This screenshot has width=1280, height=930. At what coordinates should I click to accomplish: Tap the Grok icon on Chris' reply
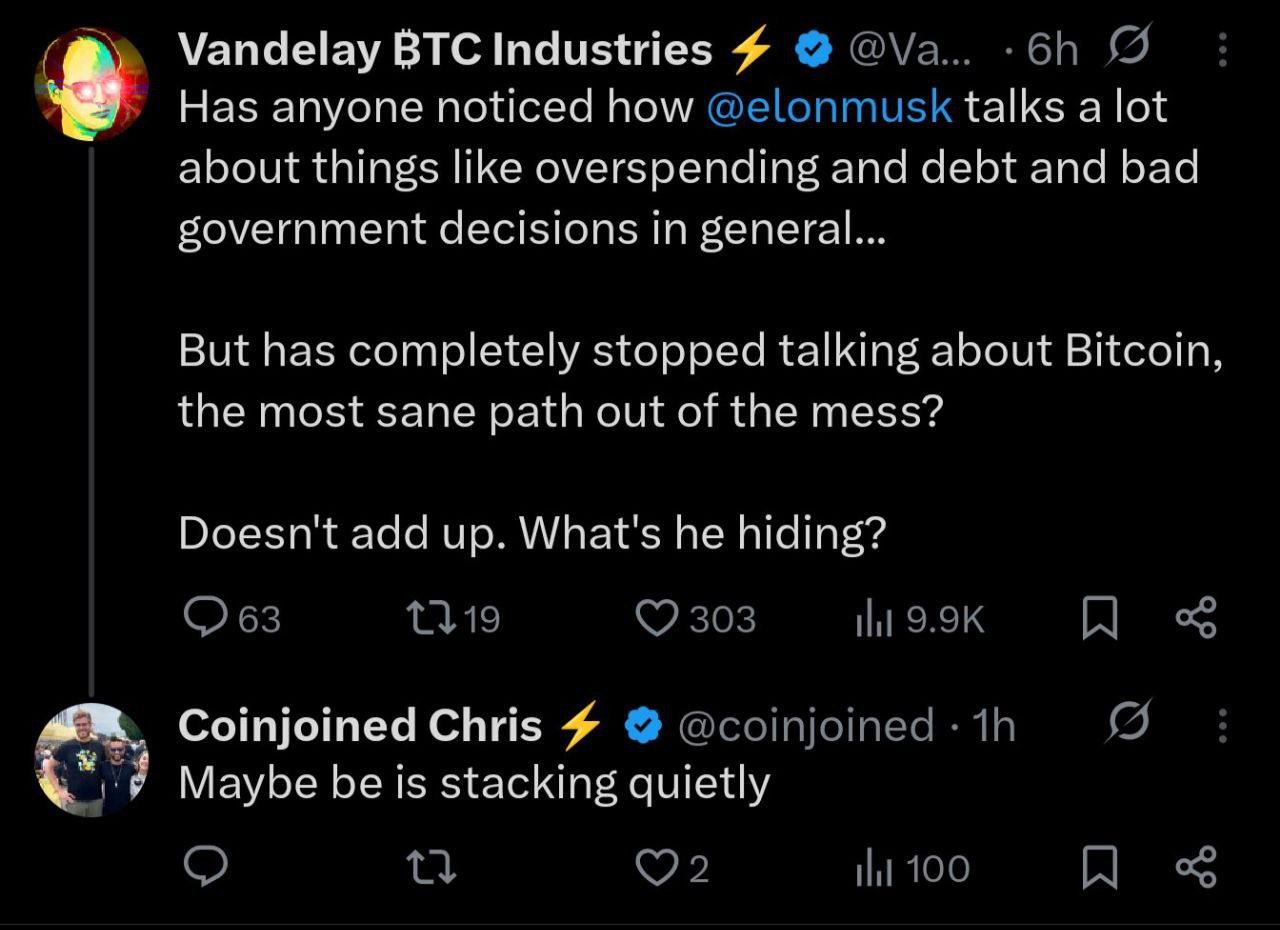tap(1129, 722)
